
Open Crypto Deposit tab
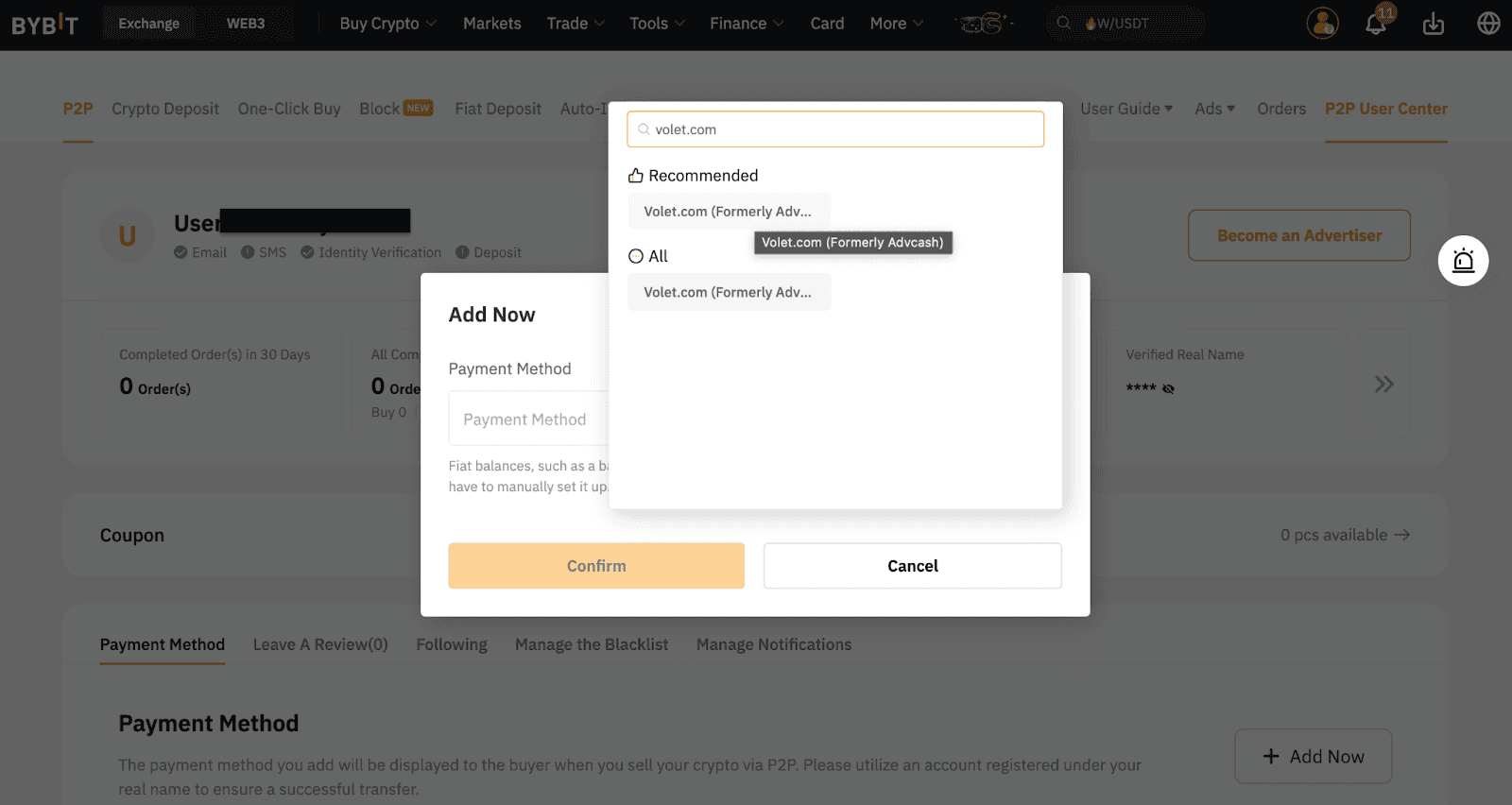[165, 109]
